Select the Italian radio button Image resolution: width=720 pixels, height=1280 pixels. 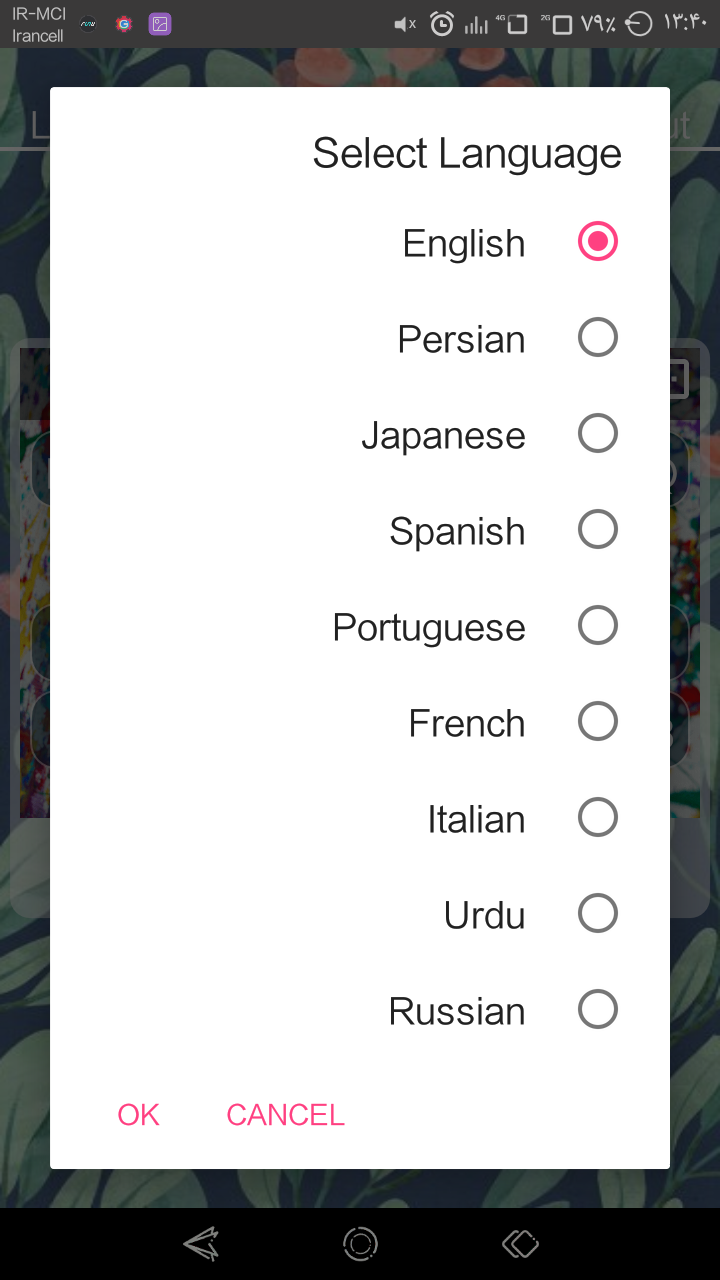click(x=598, y=818)
